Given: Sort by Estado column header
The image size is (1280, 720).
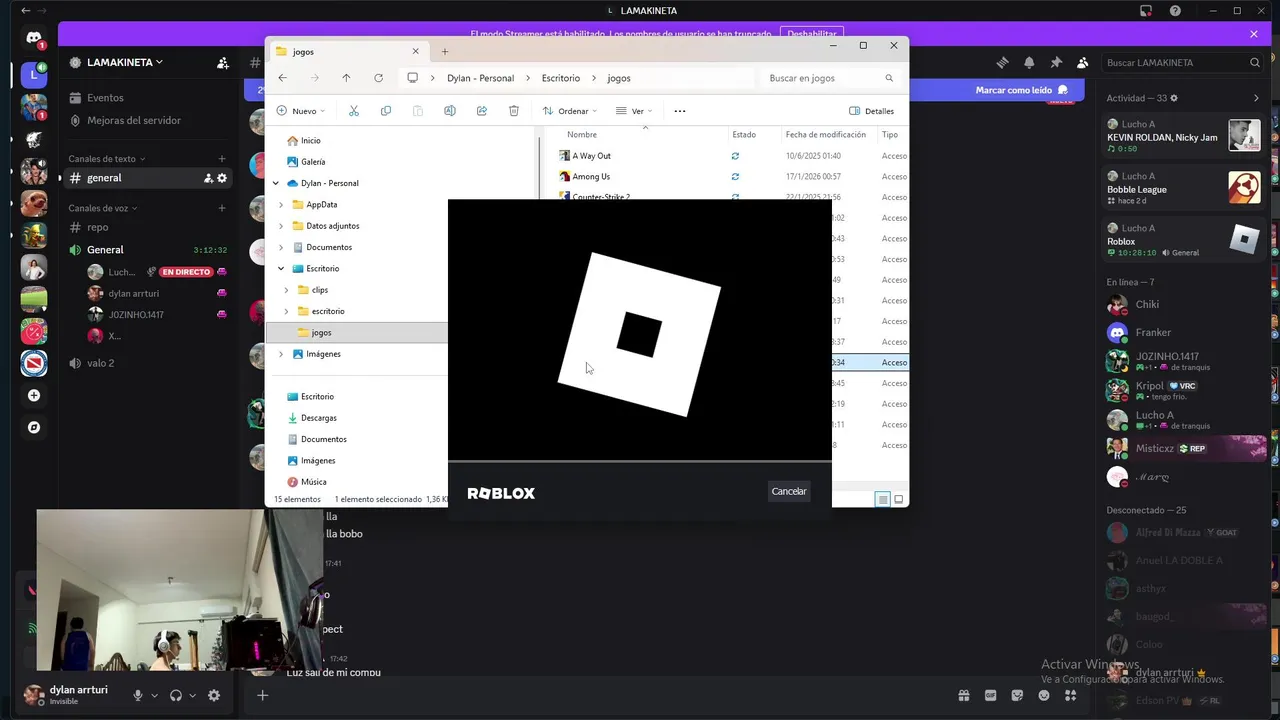Looking at the screenshot, I should 744,134.
